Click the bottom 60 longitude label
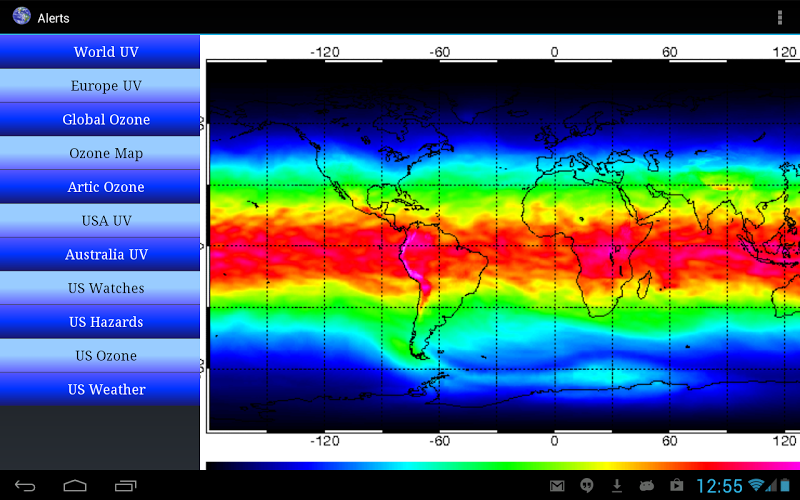This screenshot has width=800, height=500. (669, 441)
